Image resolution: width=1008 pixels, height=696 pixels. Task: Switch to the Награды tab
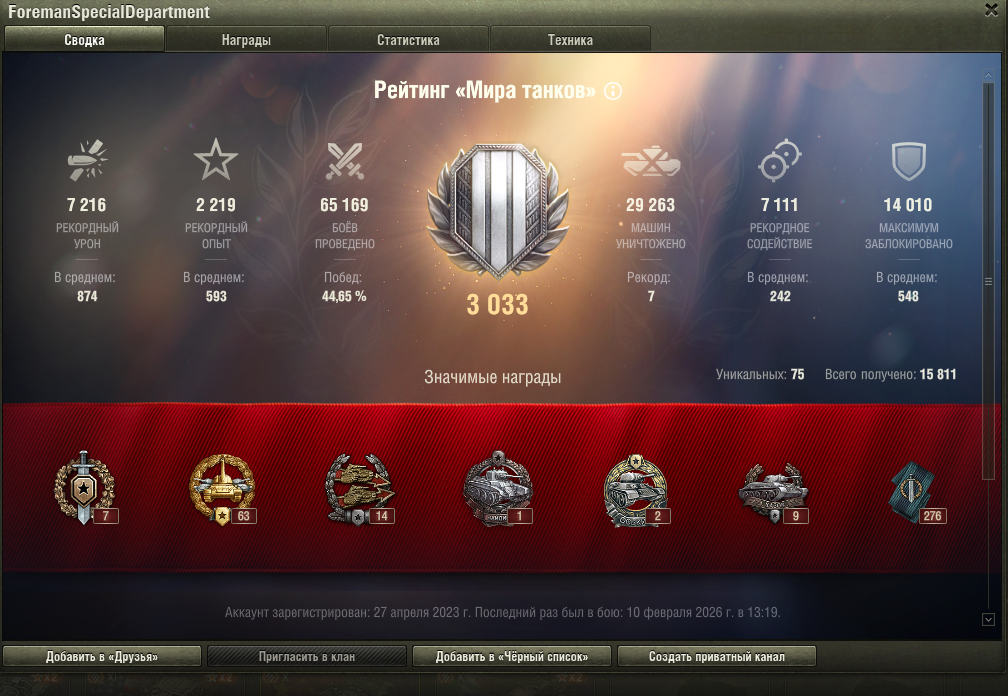pos(246,40)
